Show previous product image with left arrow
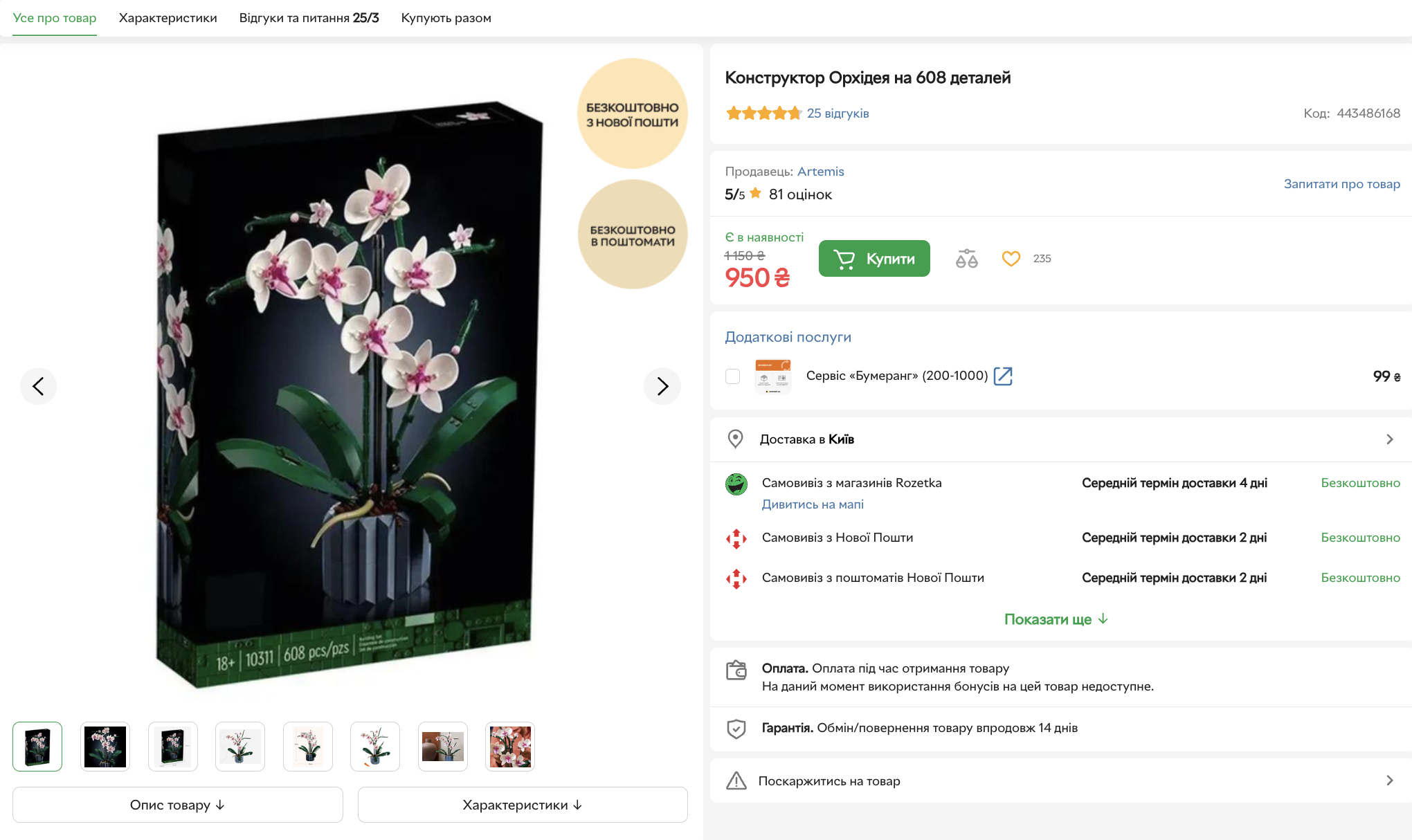This screenshot has height=840, width=1412. pos(38,386)
